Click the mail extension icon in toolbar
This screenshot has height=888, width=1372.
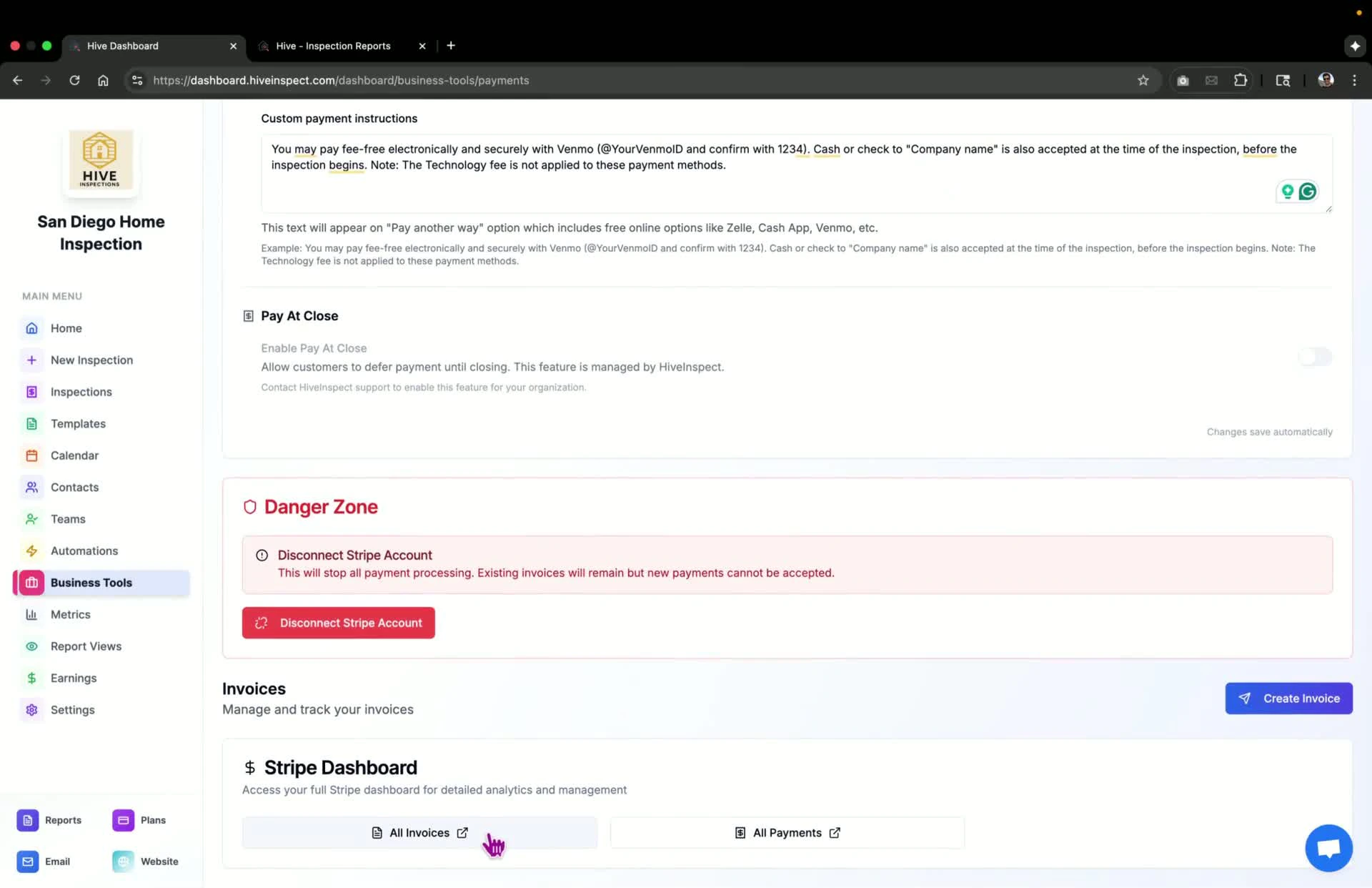click(x=1211, y=80)
